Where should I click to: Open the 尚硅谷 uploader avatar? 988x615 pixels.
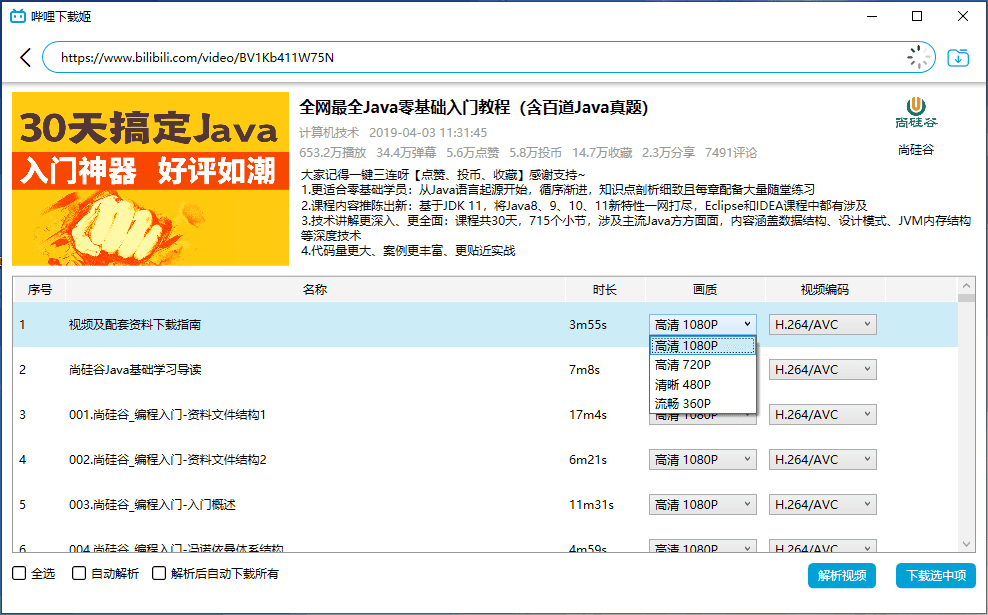coord(916,112)
